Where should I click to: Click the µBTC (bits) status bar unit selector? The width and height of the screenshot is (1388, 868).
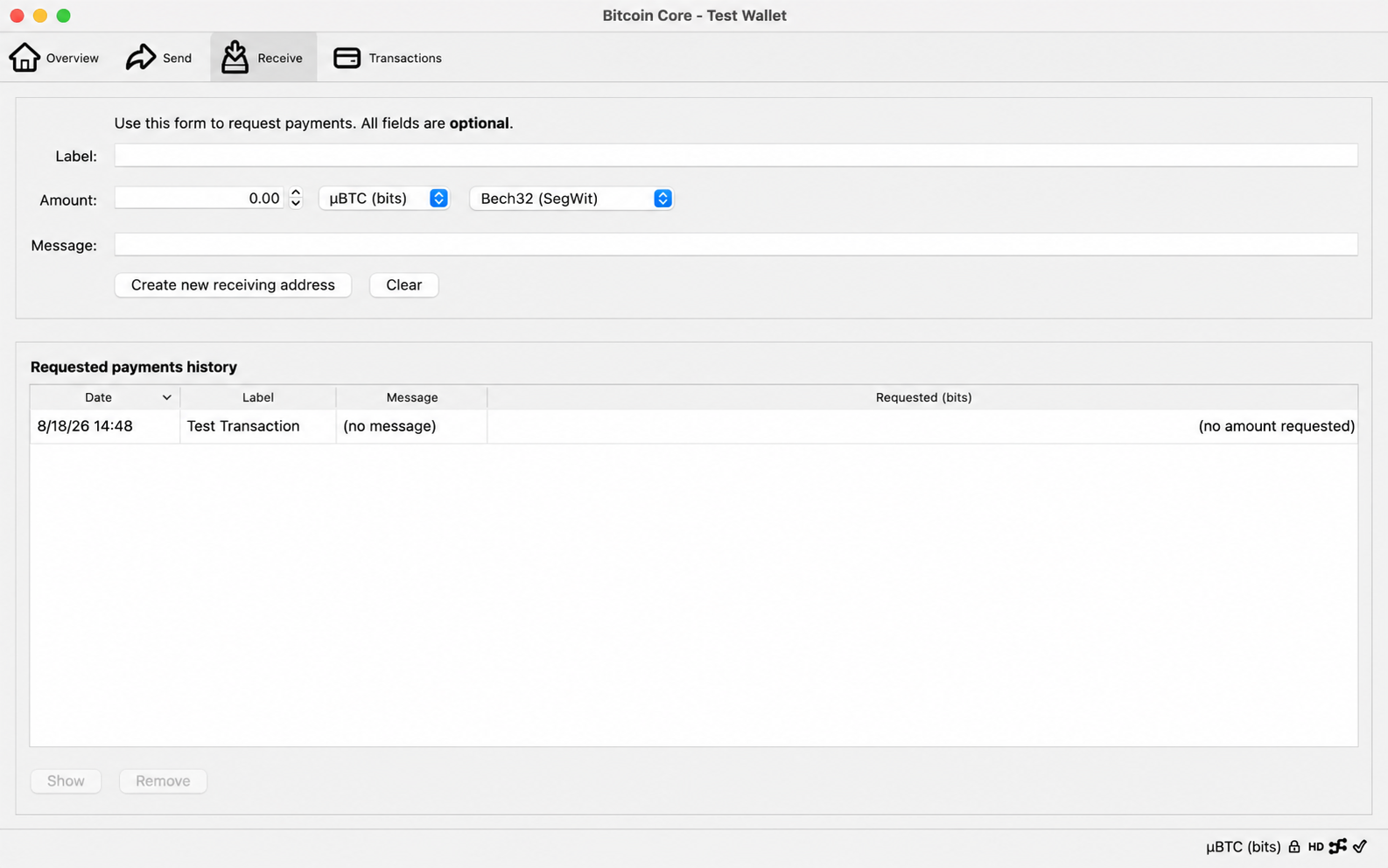pos(1243,846)
